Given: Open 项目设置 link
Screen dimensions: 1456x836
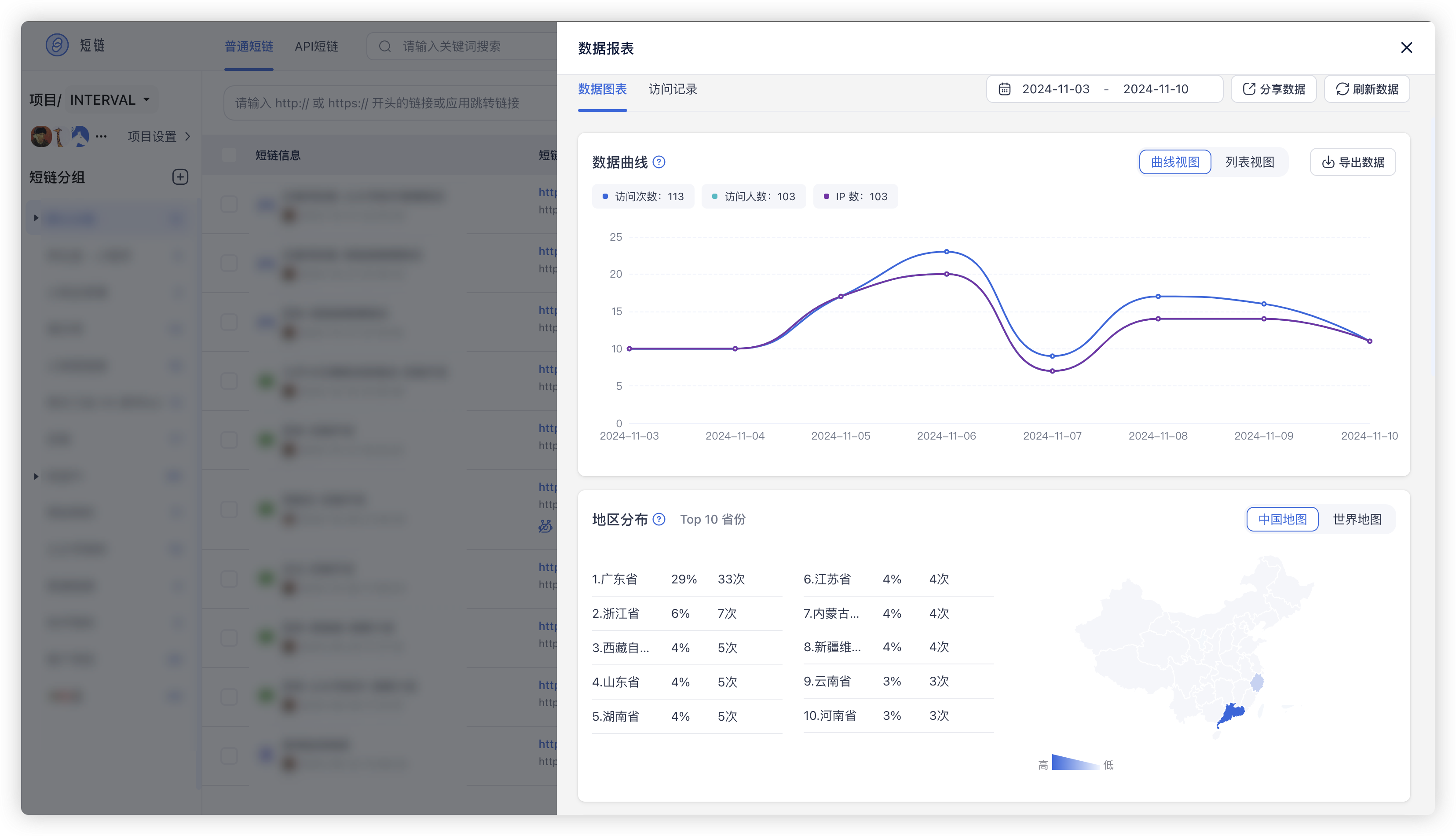Looking at the screenshot, I should point(158,137).
